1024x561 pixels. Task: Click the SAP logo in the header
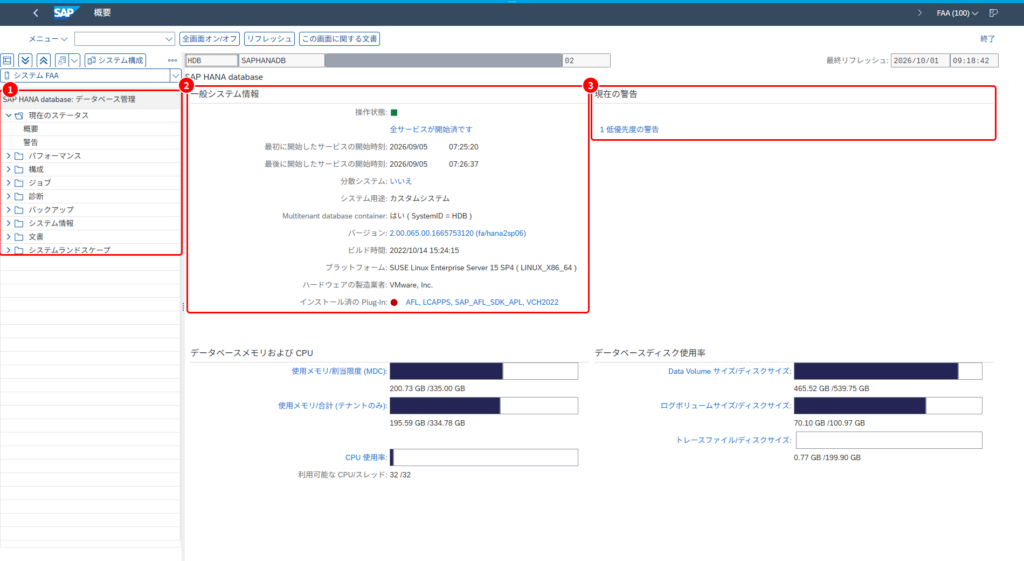click(x=65, y=12)
